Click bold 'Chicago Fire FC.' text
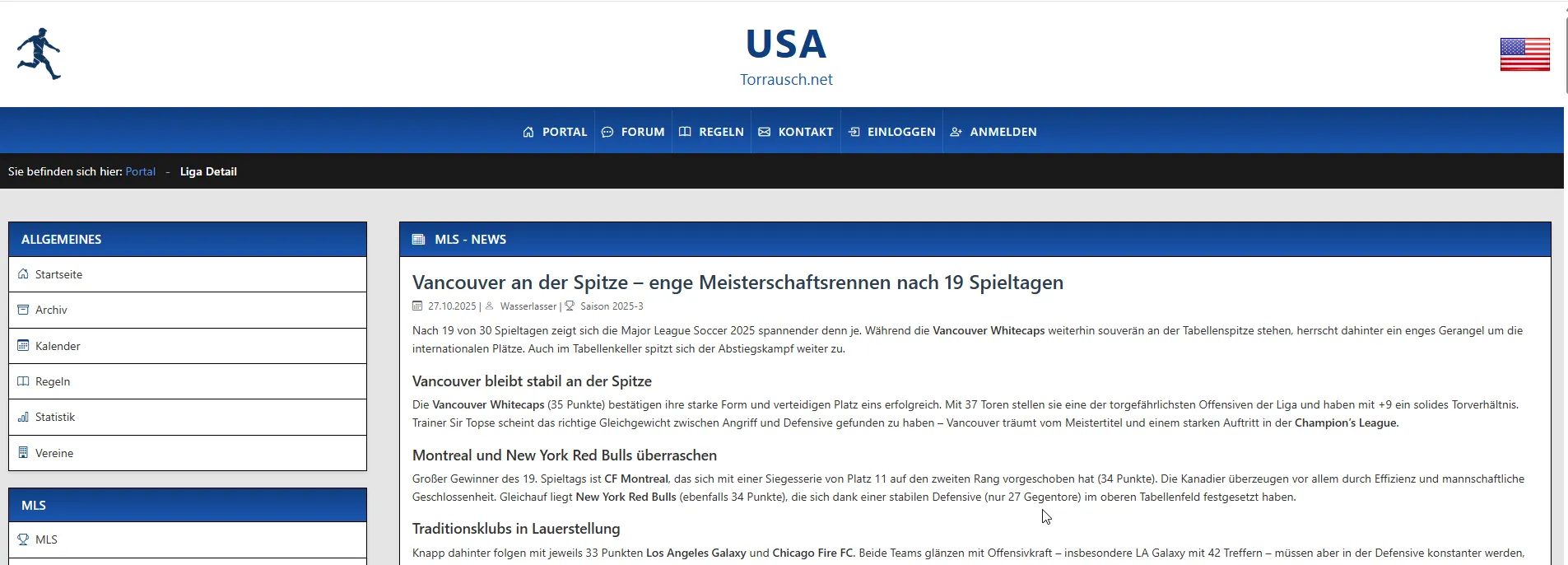 (814, 553)
